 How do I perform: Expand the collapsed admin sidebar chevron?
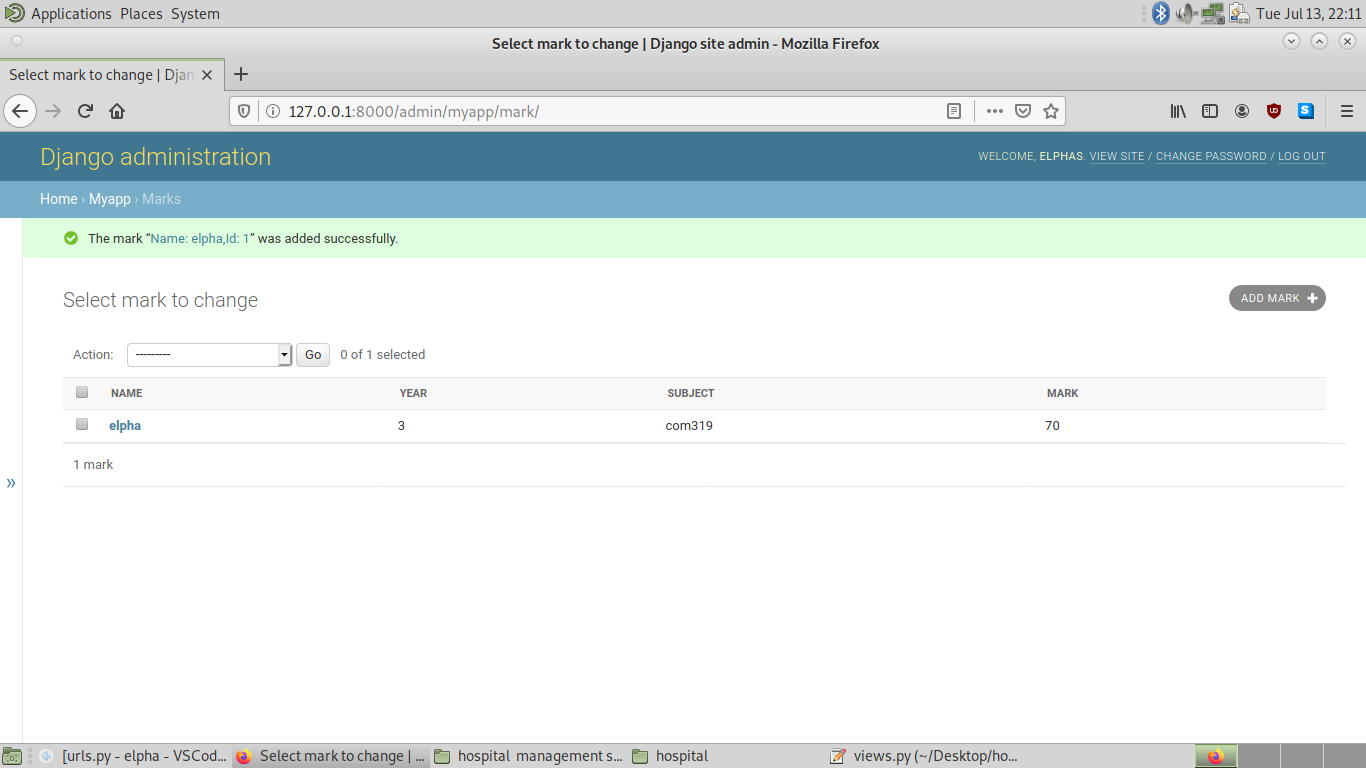click(12, 482)
